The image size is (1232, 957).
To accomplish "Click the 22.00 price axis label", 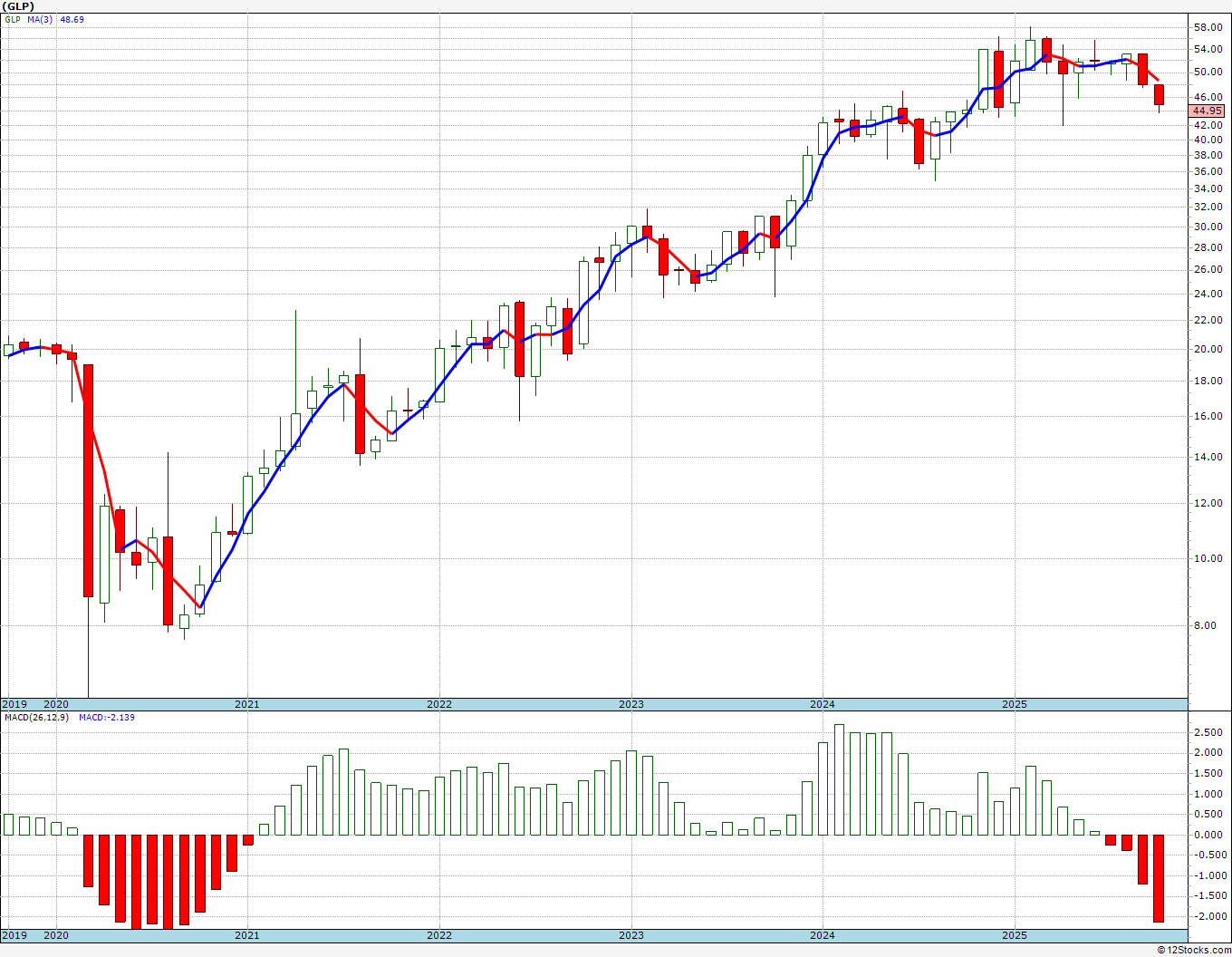I will point(1208,320).
